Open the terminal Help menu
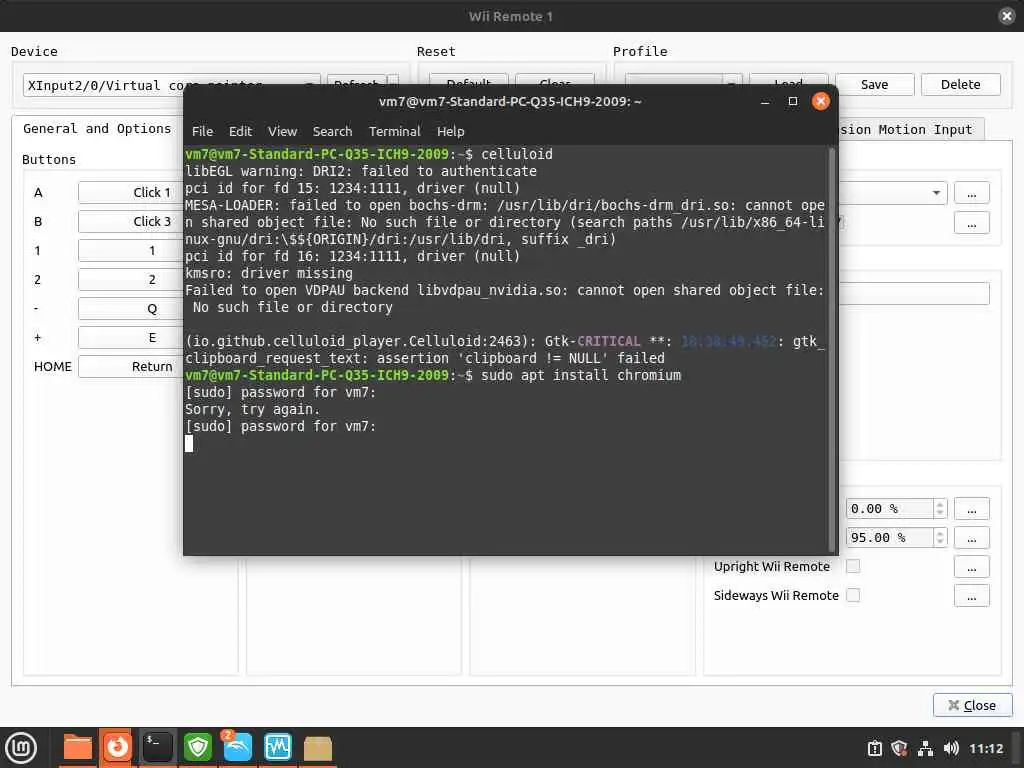The height and width of the screenshot is (768, 1024). [451, 131]
